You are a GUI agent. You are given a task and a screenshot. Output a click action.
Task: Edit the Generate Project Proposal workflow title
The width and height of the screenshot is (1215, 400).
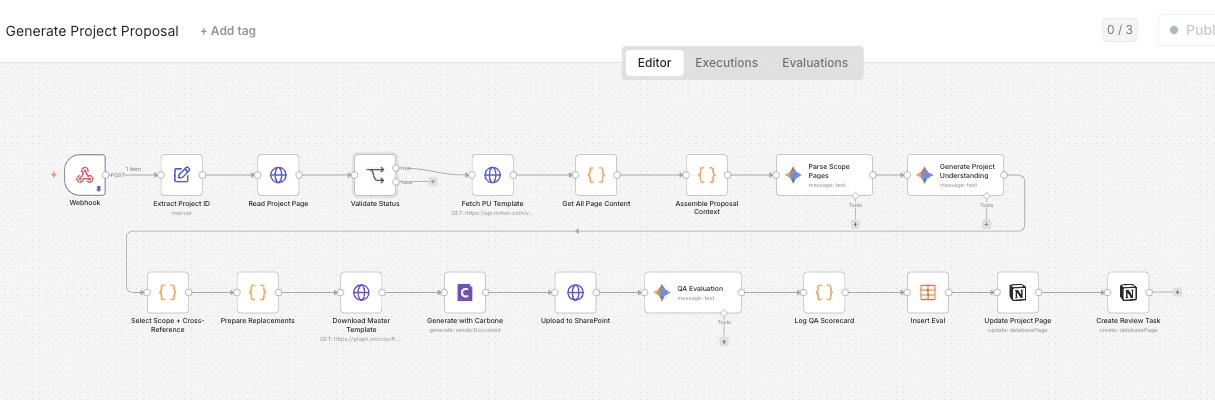click(x=92, y=31)
